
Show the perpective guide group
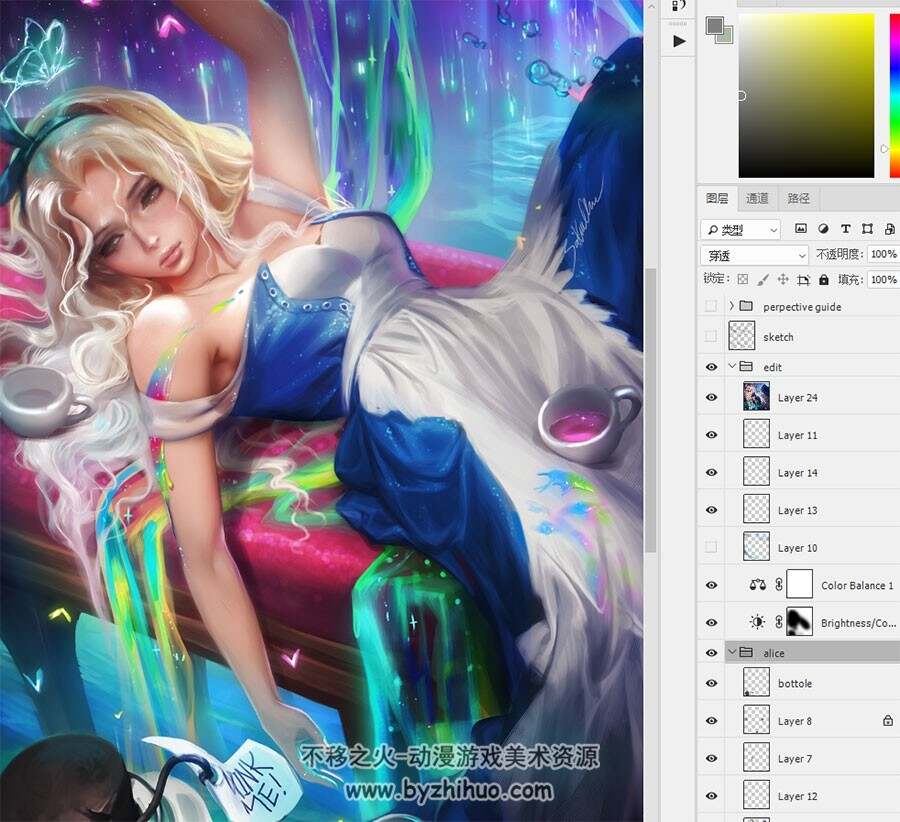[x=711, y=306]
